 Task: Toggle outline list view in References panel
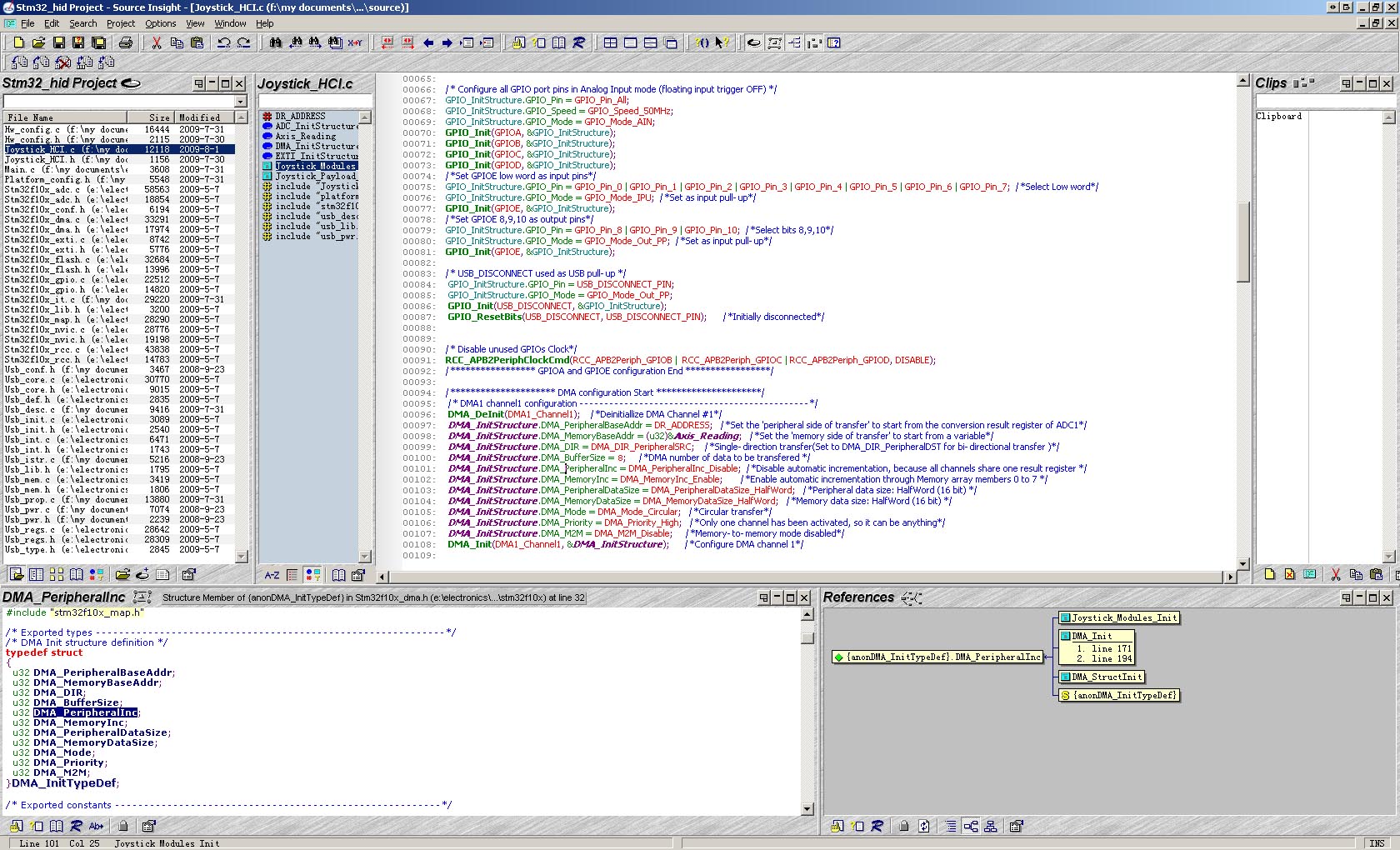[x=951, y=826]
